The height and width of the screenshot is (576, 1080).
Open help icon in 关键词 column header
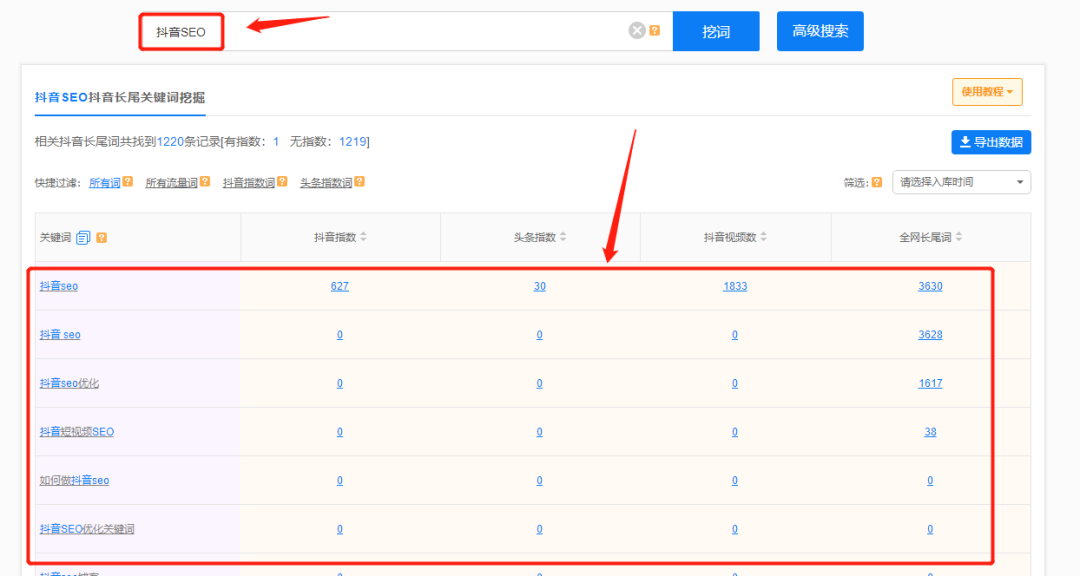click(101, 238)
